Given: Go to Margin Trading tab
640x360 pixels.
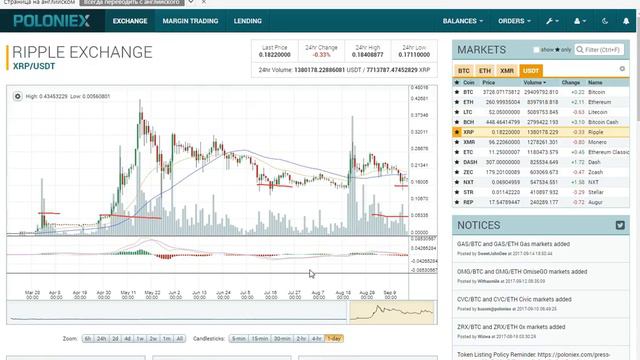Looking at the screenshot, I should point(190,21).
